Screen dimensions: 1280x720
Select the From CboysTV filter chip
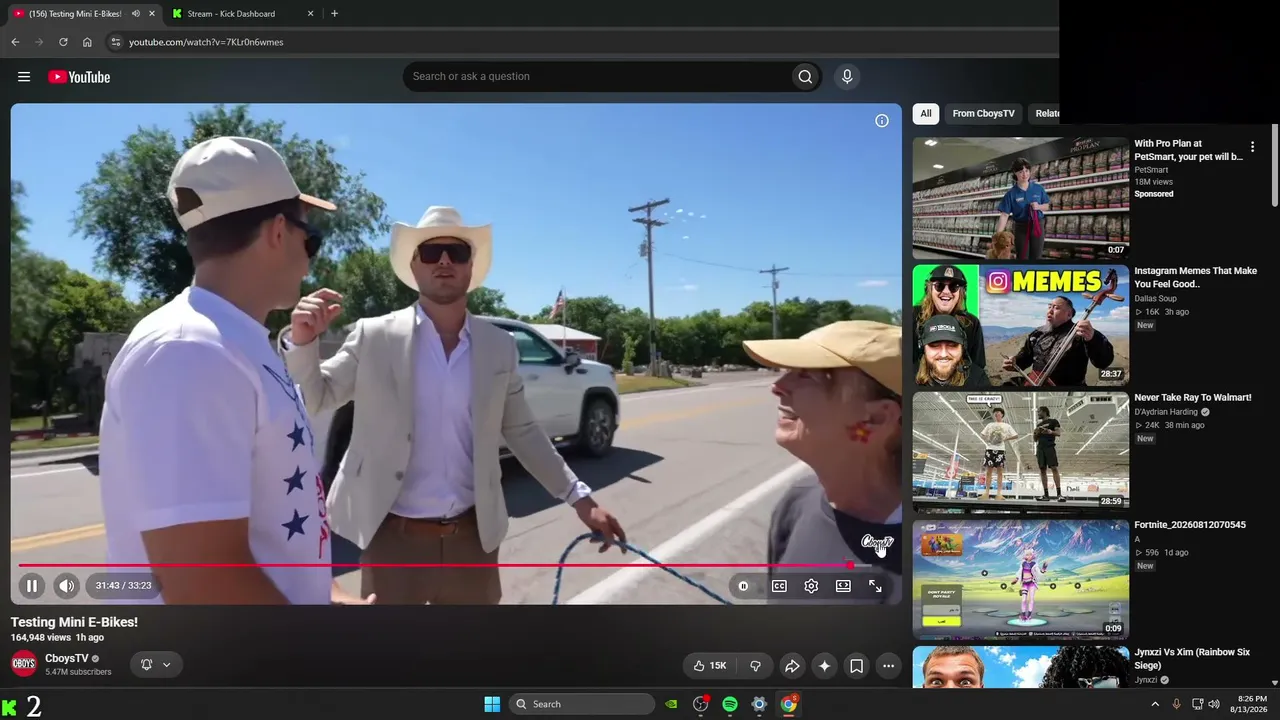(984, 114)
